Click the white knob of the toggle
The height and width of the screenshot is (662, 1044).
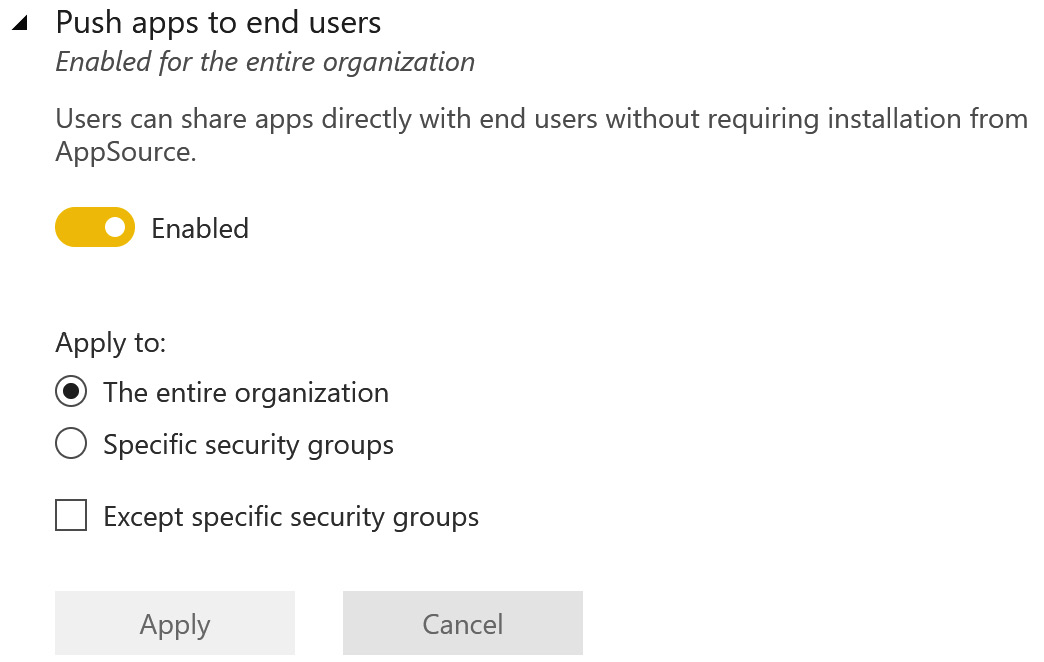tap(115, 228)
